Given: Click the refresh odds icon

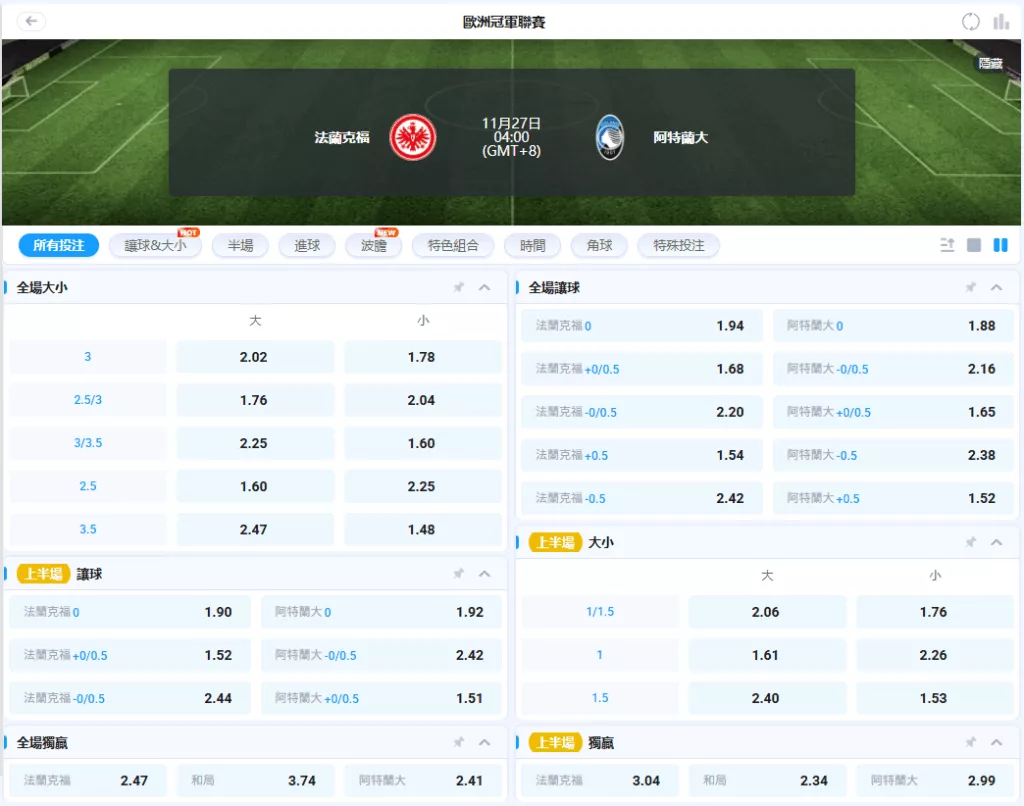Looking at the screenshot, I should 970,21.
